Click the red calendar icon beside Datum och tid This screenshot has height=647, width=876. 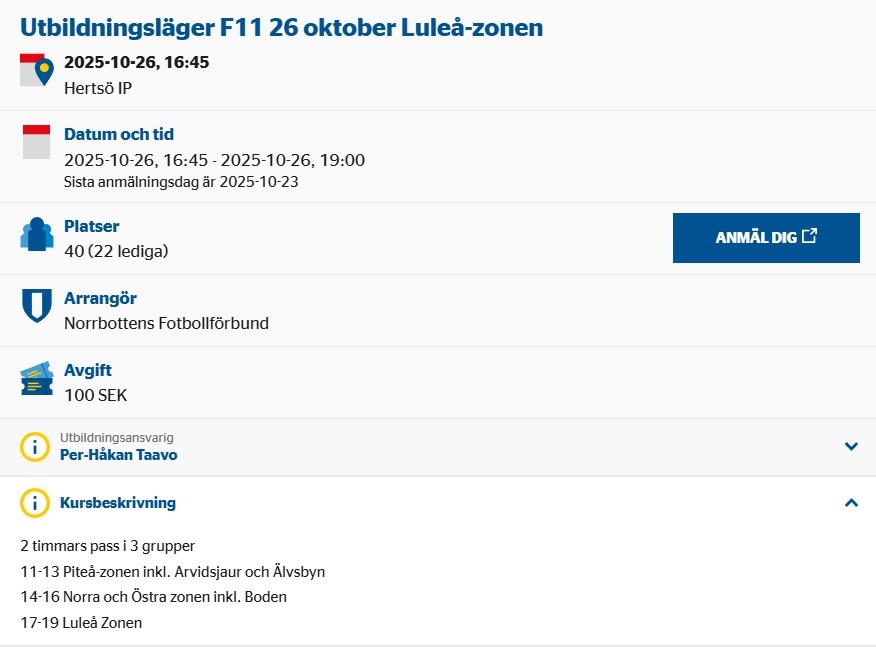click(x=36, y=142)
